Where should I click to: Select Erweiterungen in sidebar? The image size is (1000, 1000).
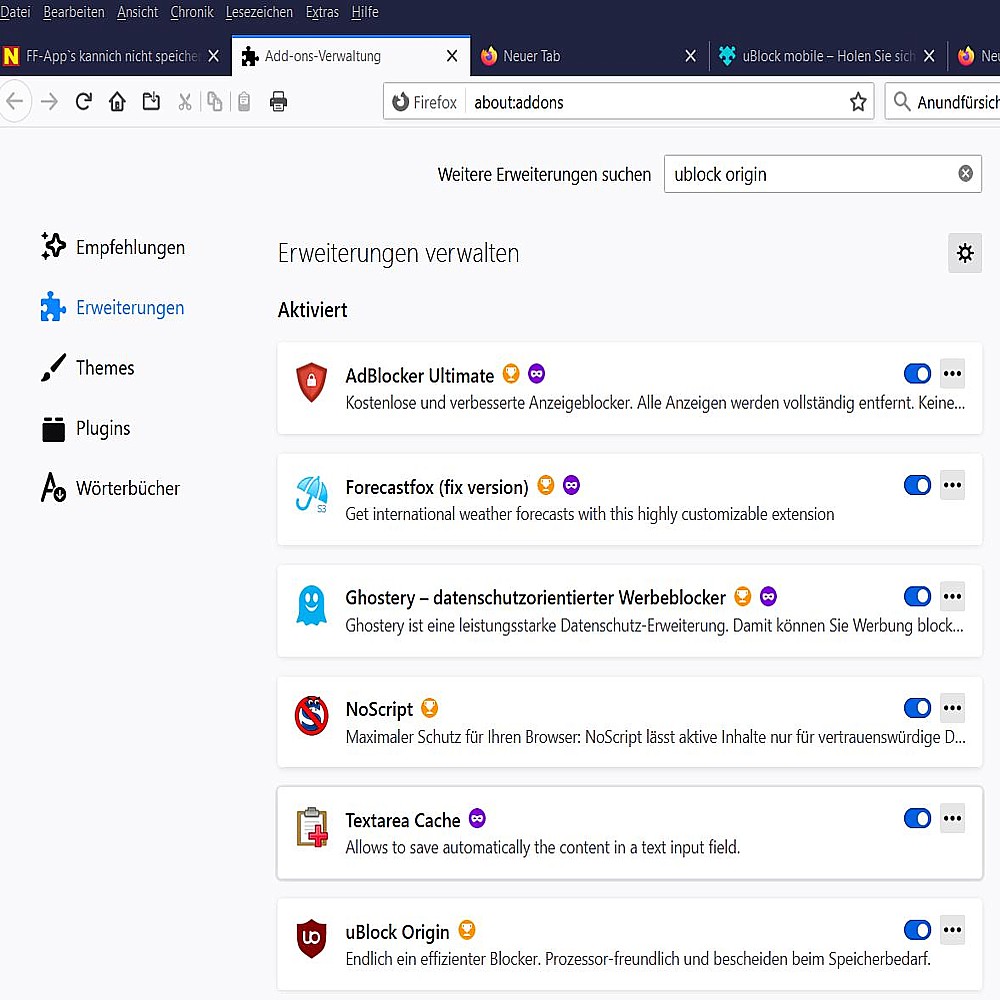point(112,307)
